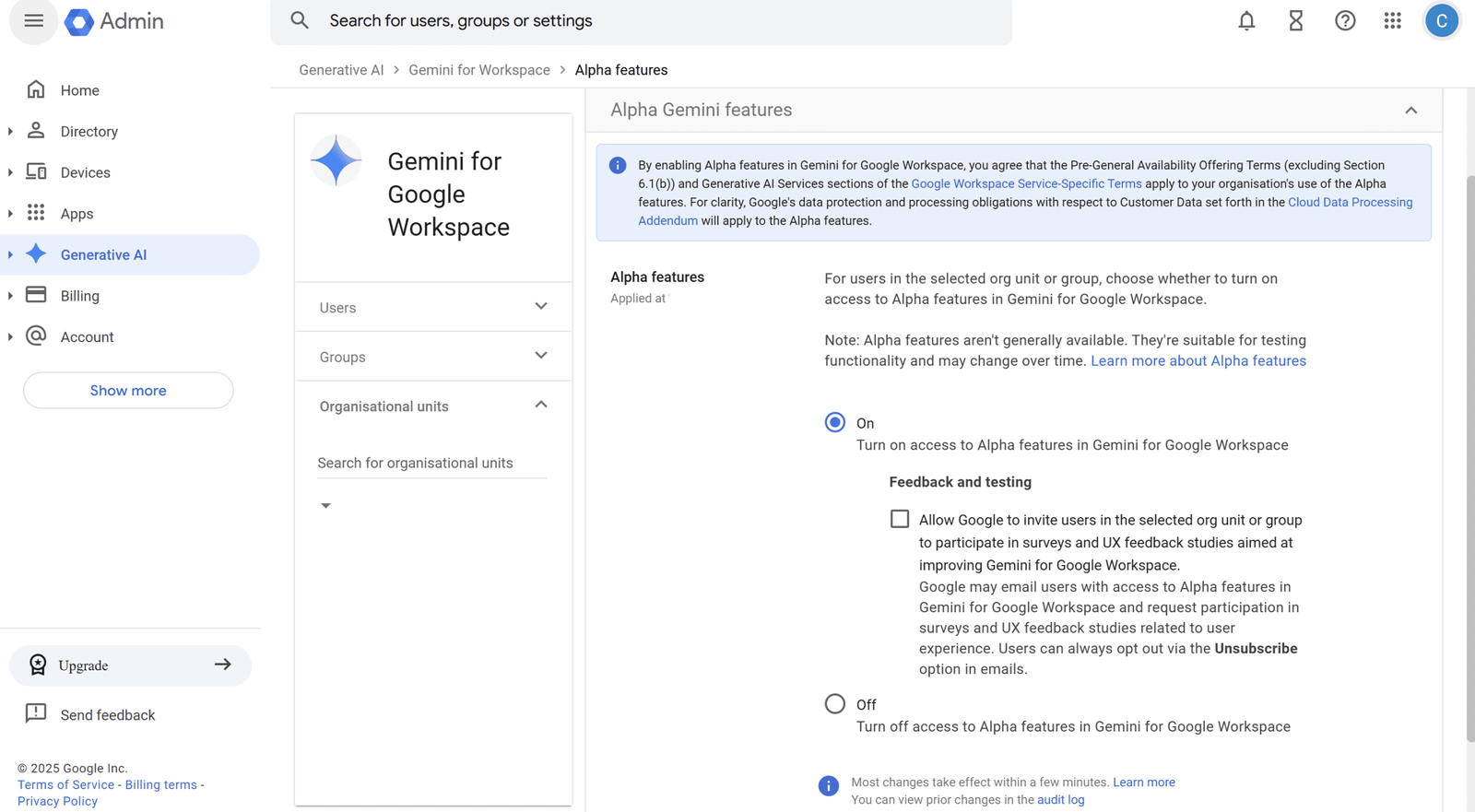Open Account menu item
This screenshot has width=1475, height=812.
[x=88, y=336]
